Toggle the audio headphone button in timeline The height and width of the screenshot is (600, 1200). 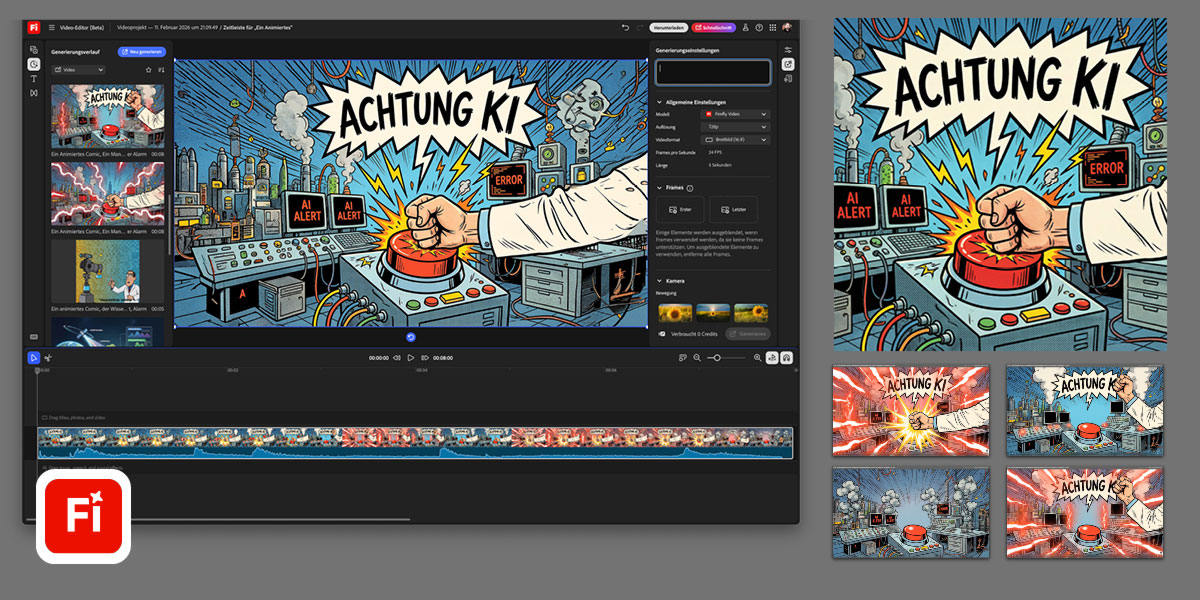tap(787, 357)
